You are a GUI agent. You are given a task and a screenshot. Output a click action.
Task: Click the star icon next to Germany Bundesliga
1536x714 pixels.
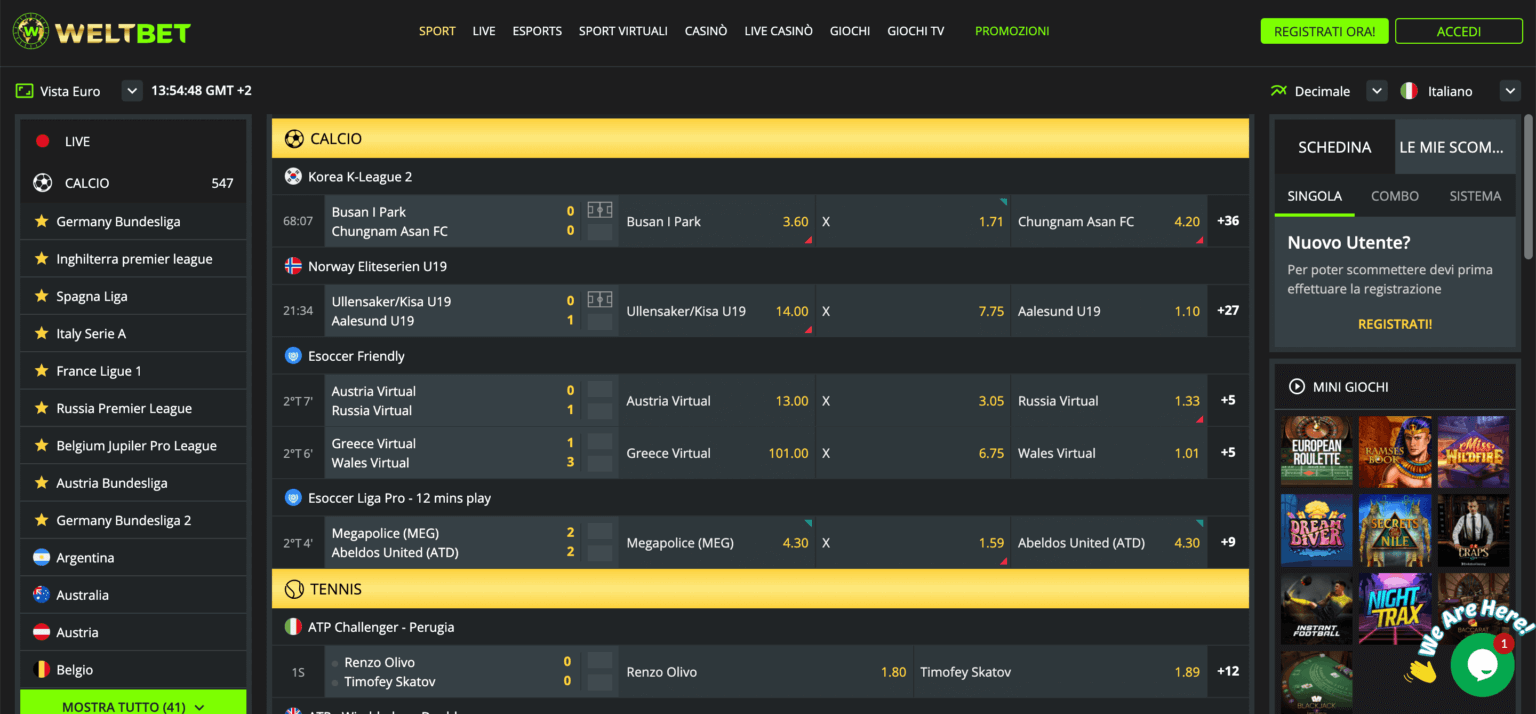pyautogui.click(x=41, y=221)
